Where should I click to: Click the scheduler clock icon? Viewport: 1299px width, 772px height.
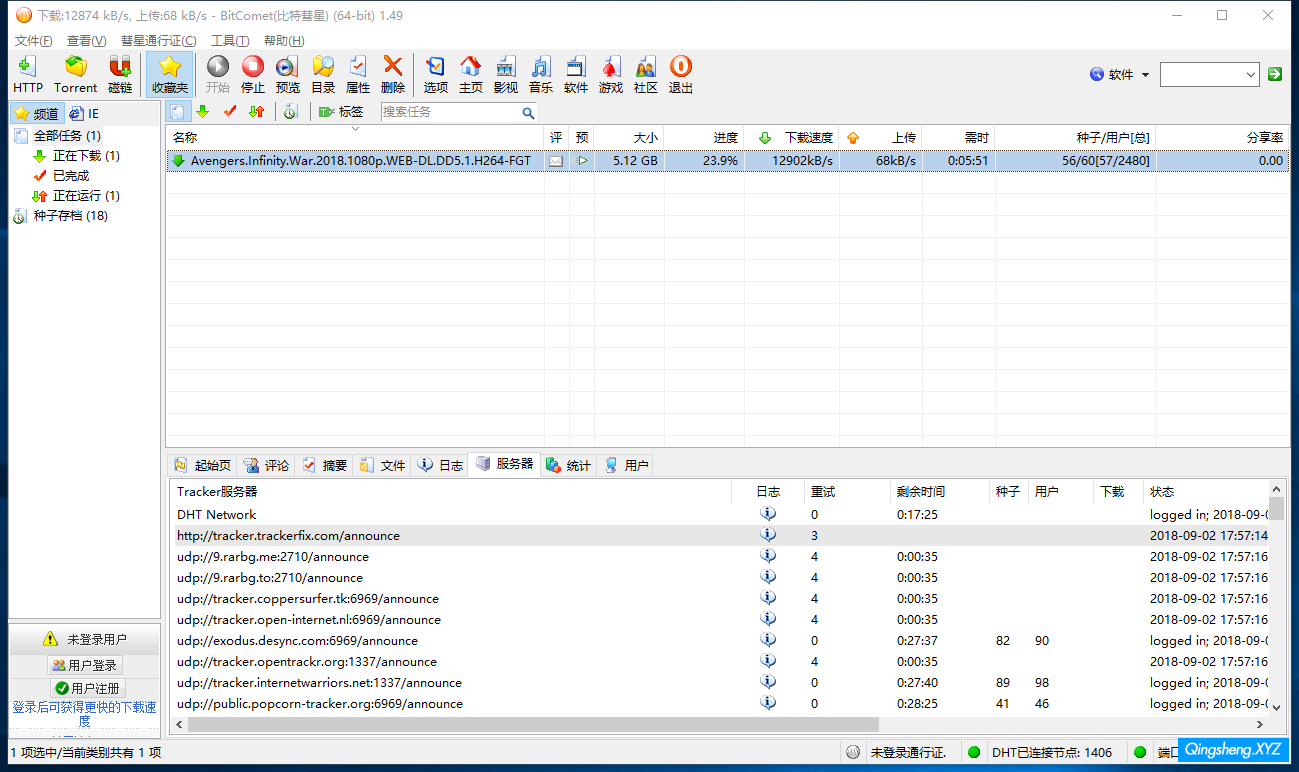coord(290,112)
